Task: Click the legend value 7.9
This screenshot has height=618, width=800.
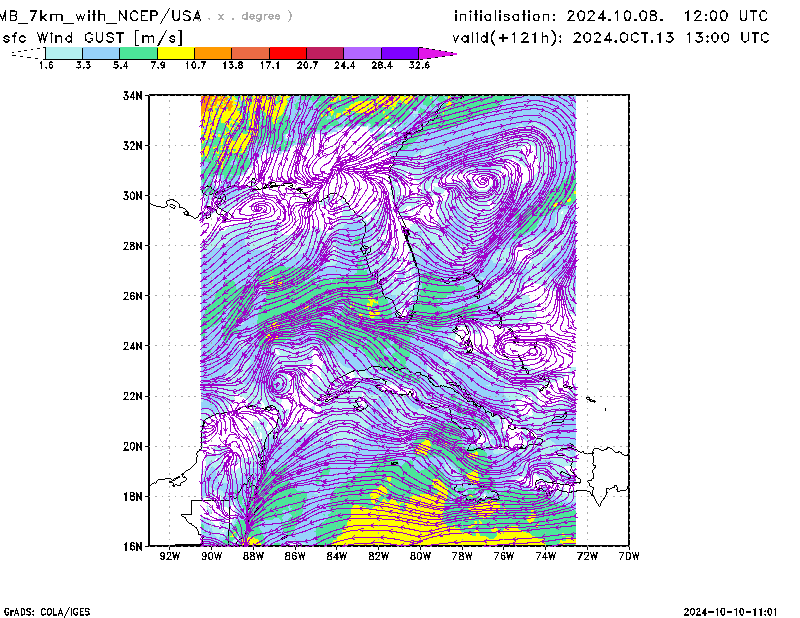Action: pos(158,65)
